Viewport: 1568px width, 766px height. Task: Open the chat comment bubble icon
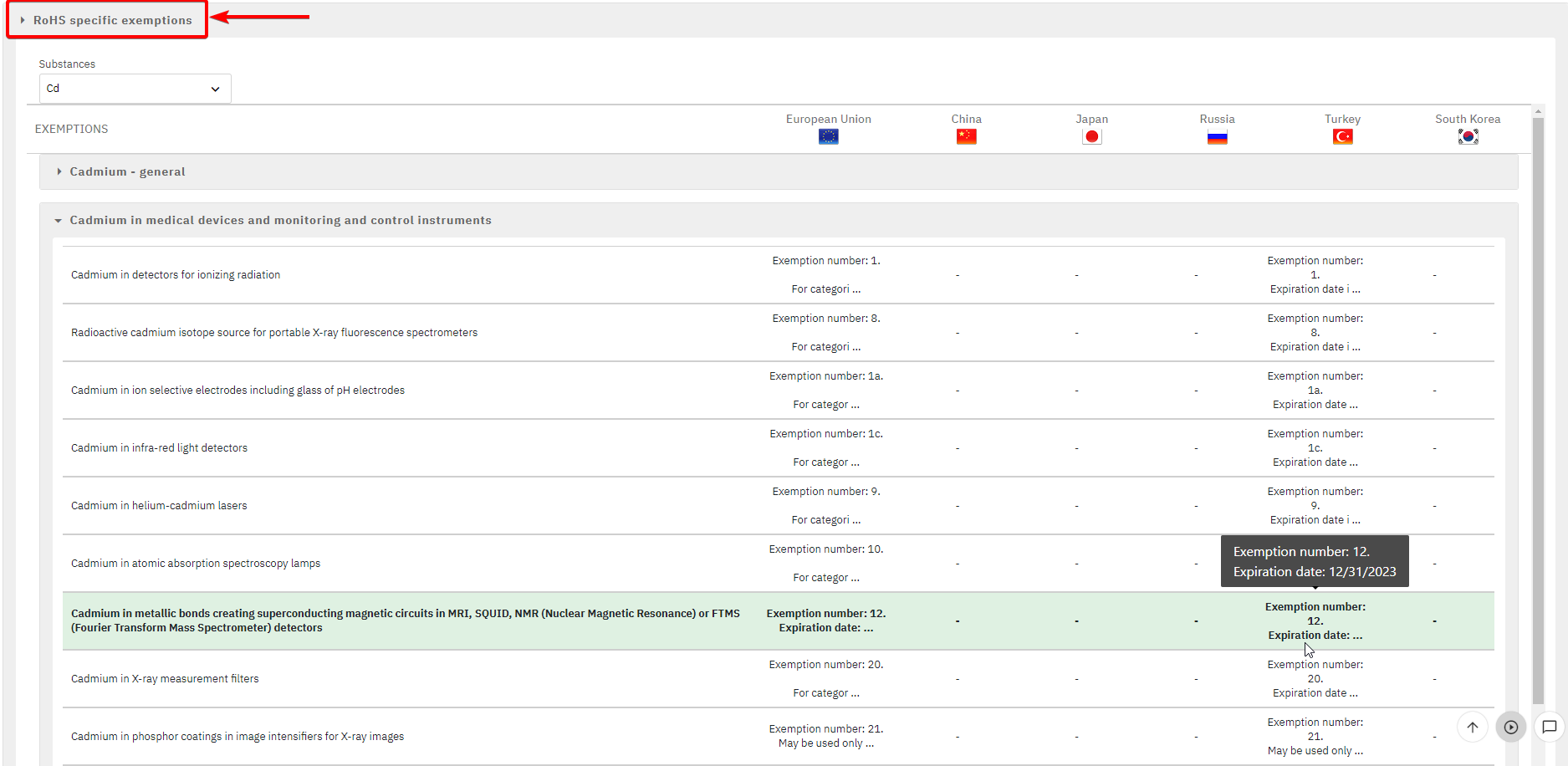point(1549,728)
